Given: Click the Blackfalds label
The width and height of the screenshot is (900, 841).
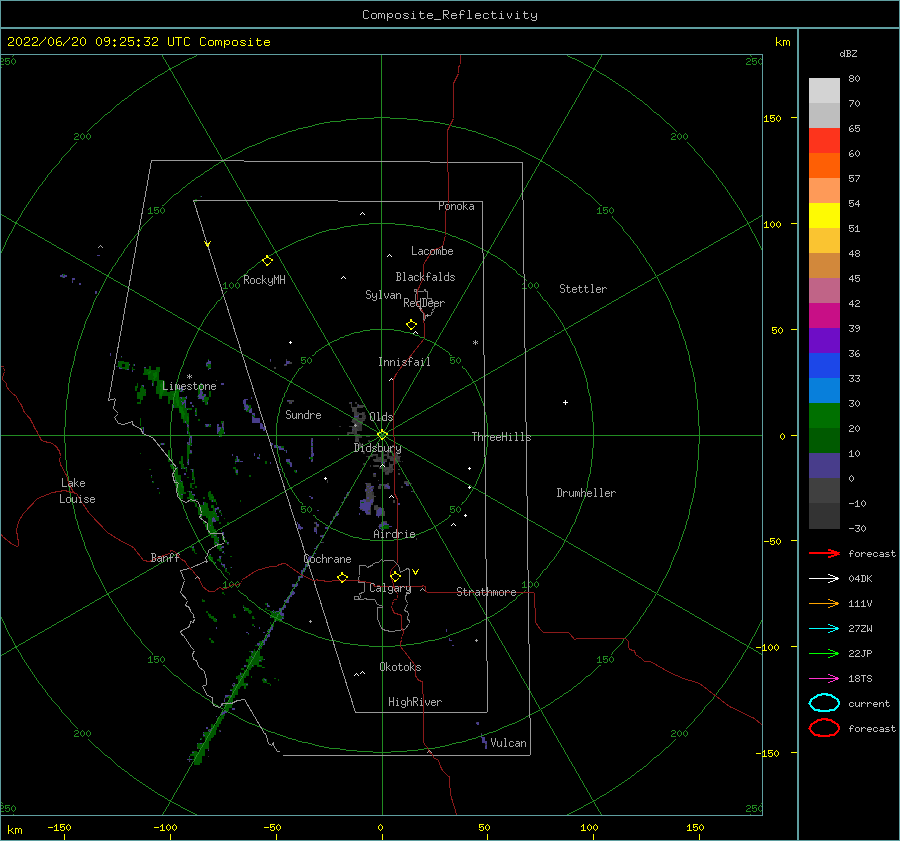Looking at the screenshot, I should [425, 277].
